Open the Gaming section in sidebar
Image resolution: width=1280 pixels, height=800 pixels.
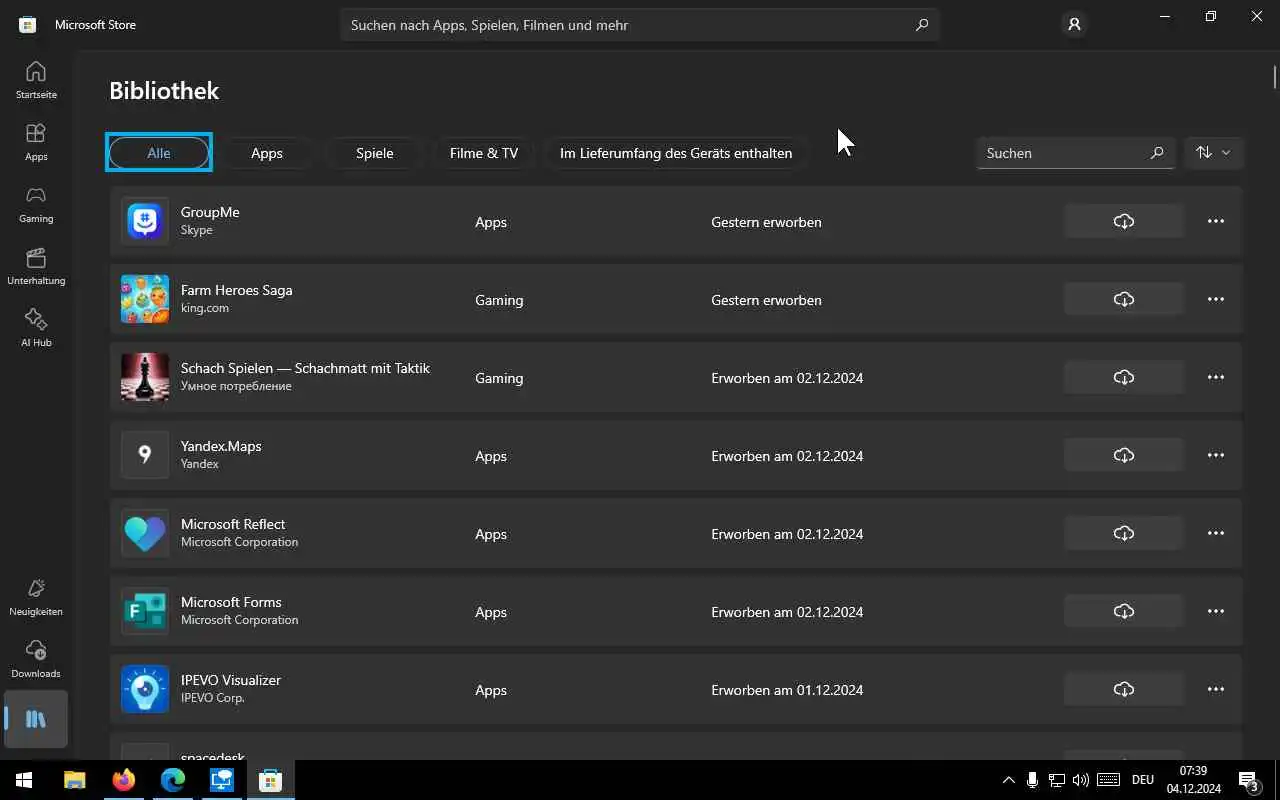[36, 204]
